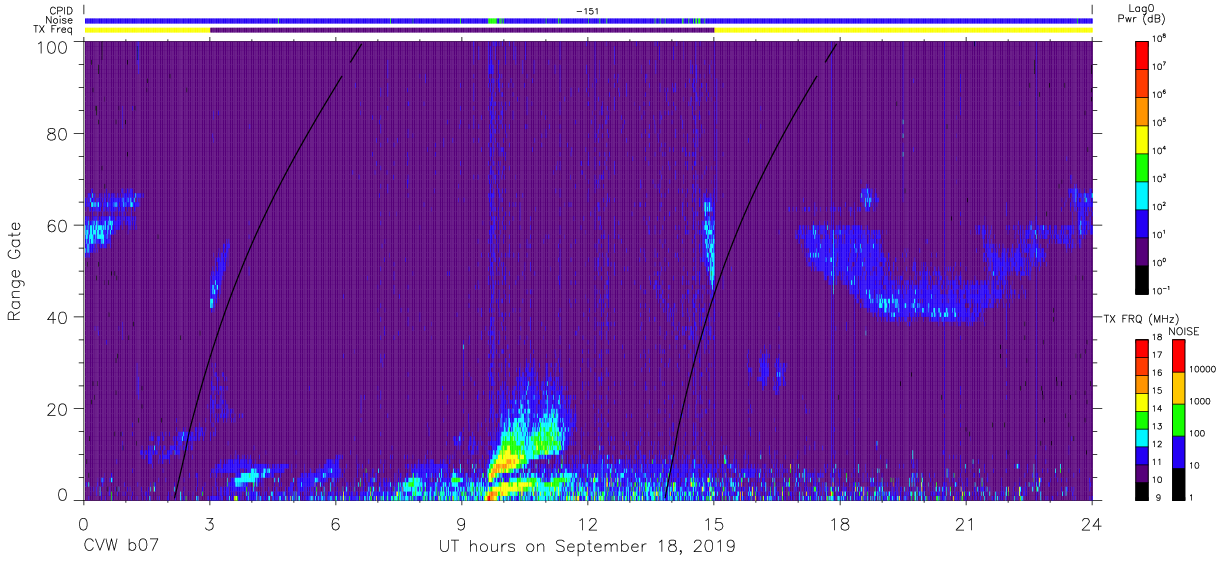Screen dimensions: 1228x567
Task: Click the x-axis tick label '18'
Action: pyautogui.click(x=839, y=524)
